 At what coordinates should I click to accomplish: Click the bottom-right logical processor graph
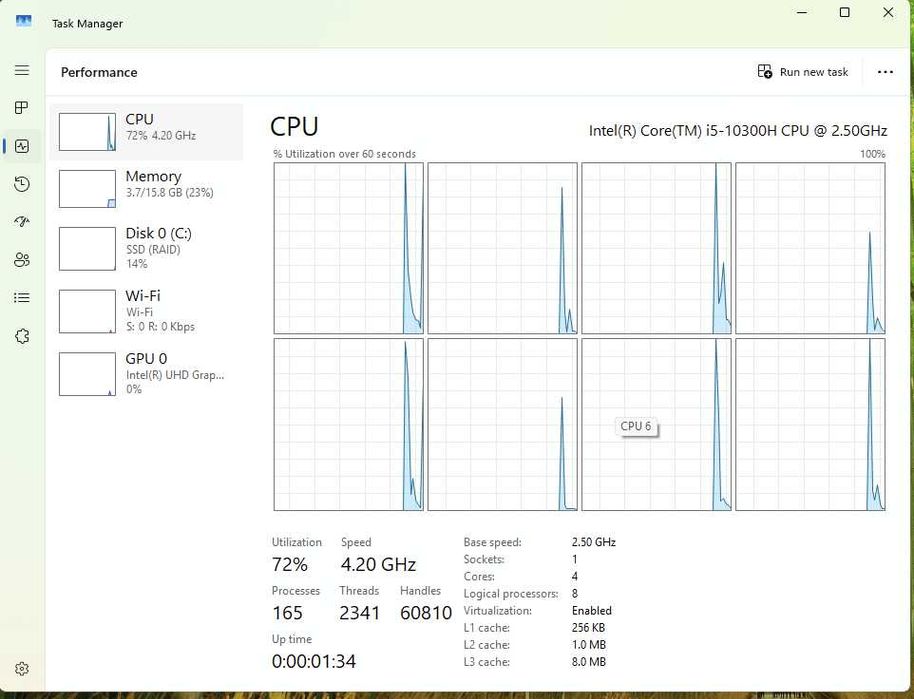[x=810, y=424]
